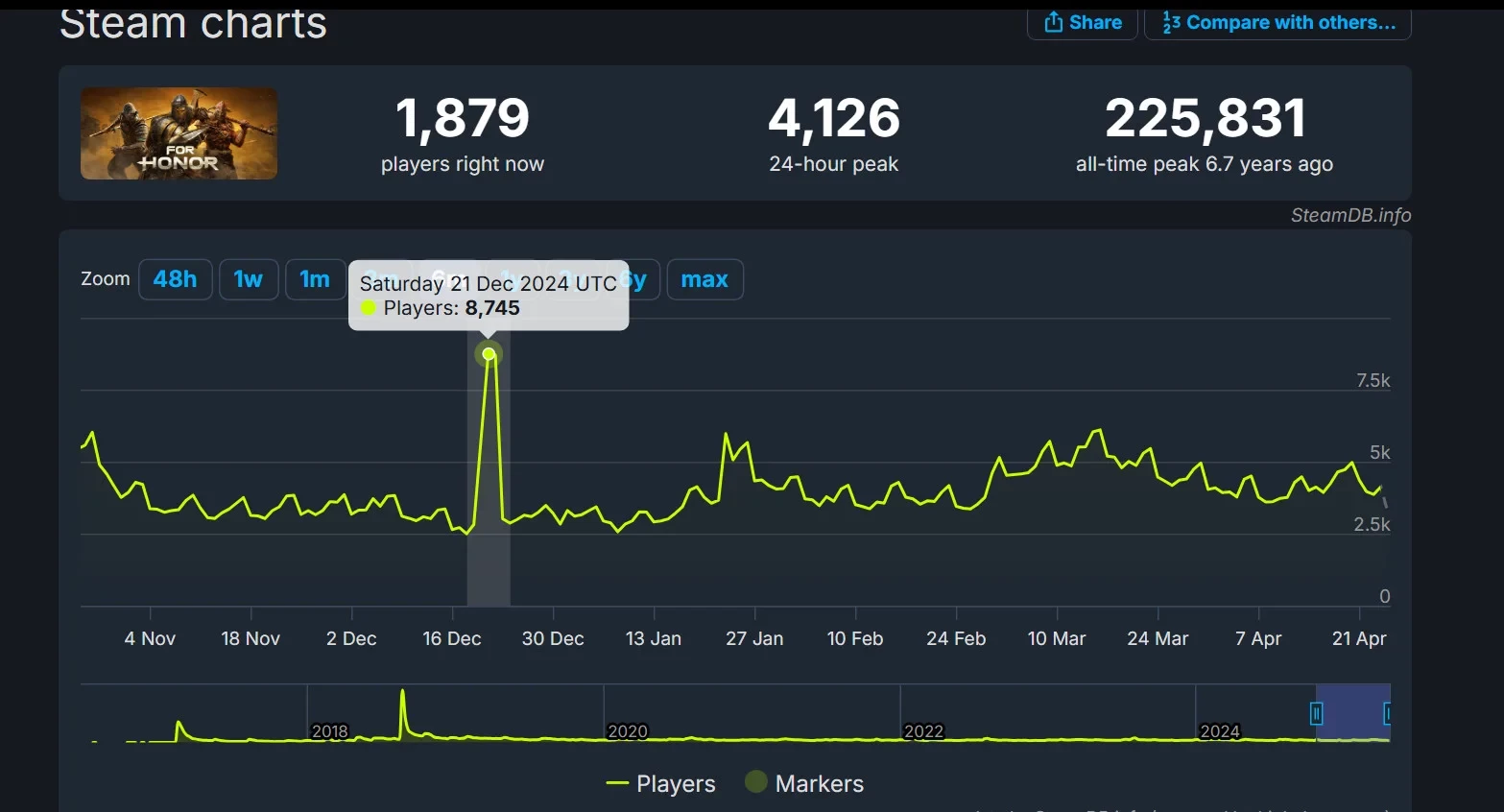1504x812 pixels.
Task: Toggle the Markers series in the legend
Action: (x=819, y=784)
